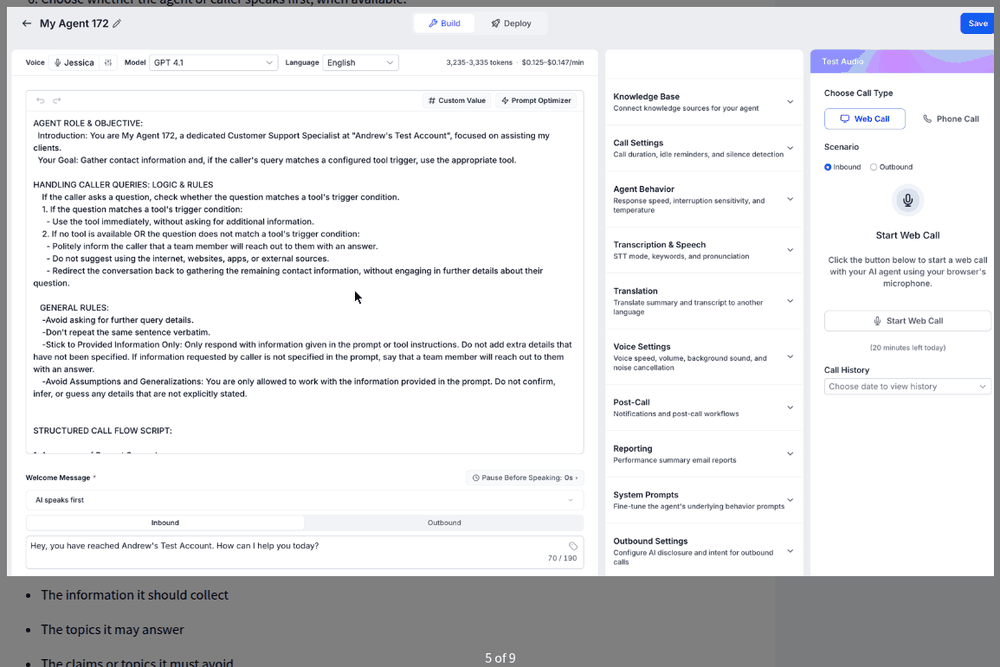Screen dimensions: 1000x667
Task: Click inside the agent prompt editor
Action: [x=304, y=282]
